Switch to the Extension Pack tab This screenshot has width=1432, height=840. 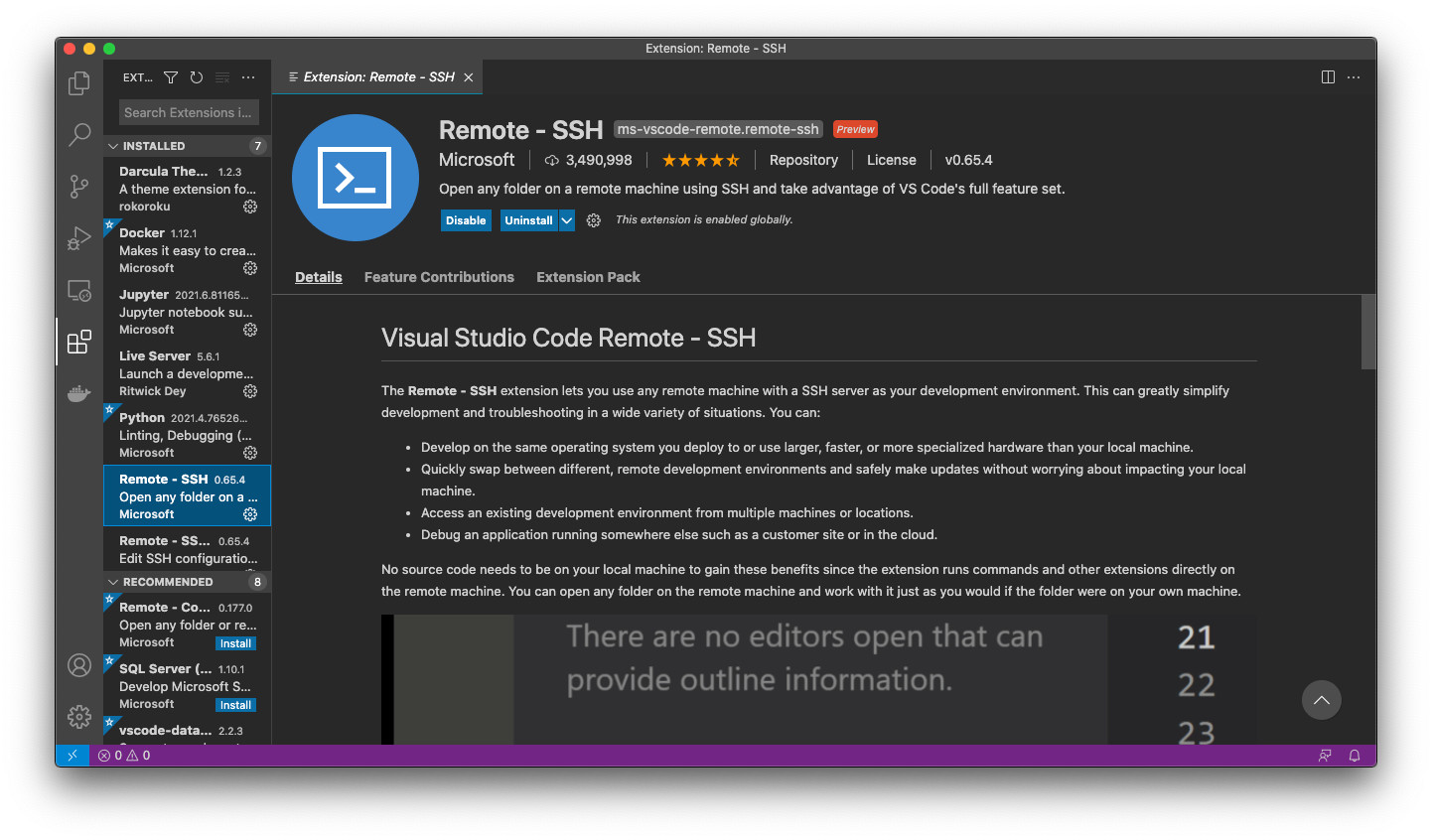(x=588, y=277)
